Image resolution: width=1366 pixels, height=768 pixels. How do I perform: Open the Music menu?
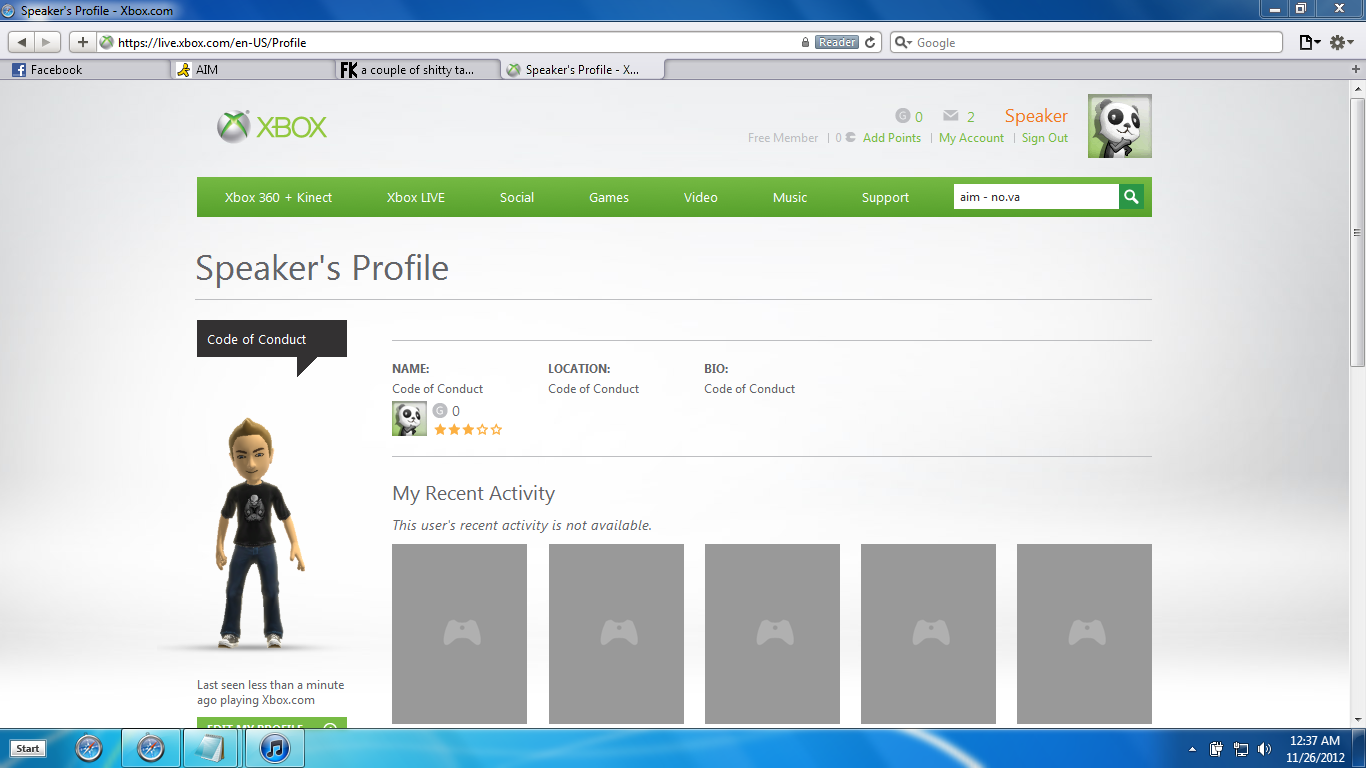790,197
